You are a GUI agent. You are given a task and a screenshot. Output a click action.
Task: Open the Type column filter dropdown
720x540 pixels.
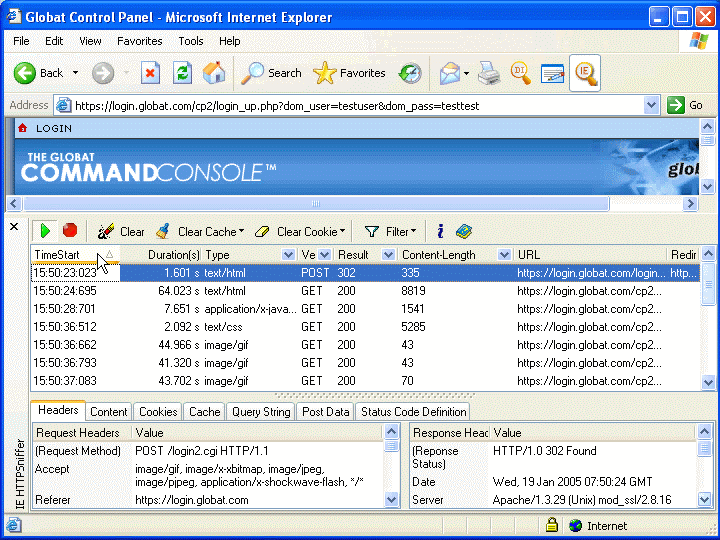pos(288,255)
